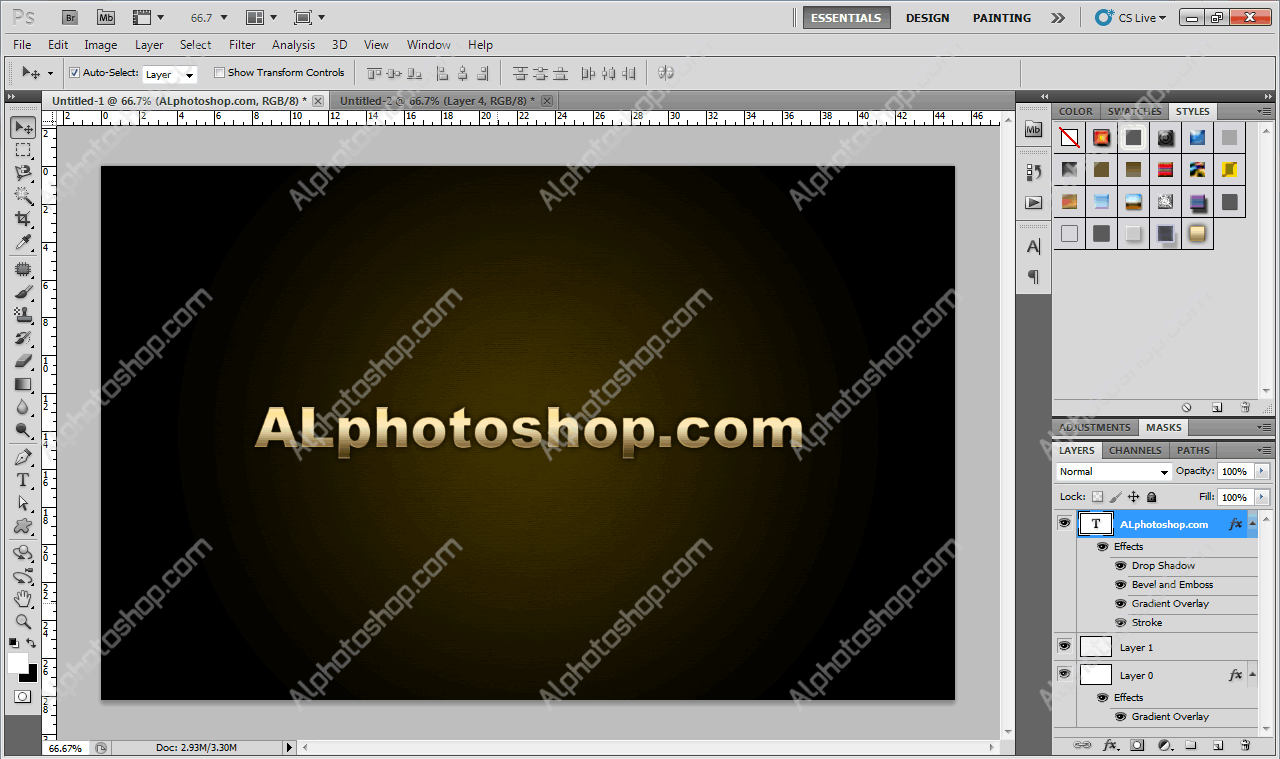Viewport: 1280px width, 759px height.
Task: Open the Auto-Select Layer dropdown
Action: 170,74
